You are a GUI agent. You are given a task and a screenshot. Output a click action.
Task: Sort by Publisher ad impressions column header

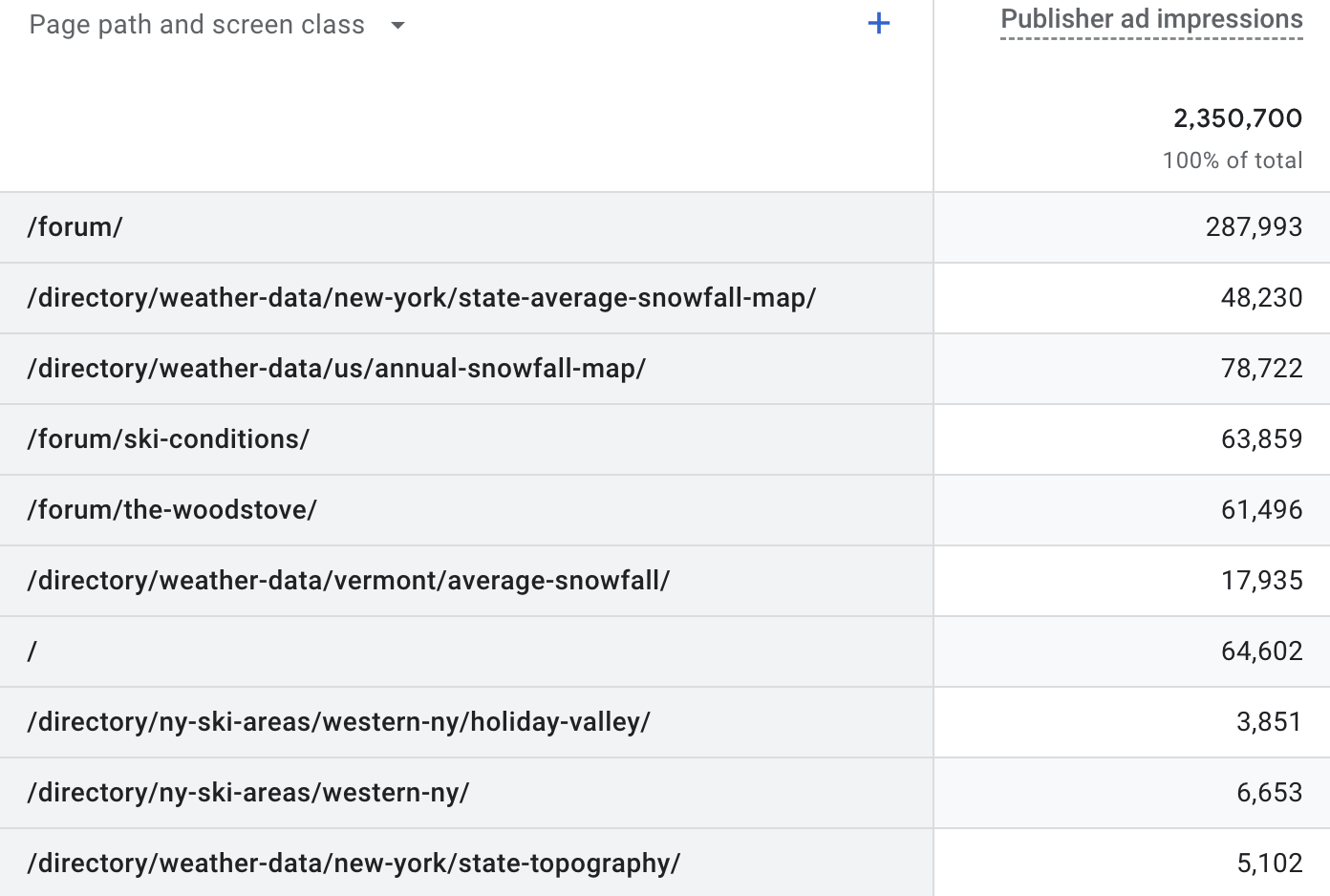point(1151,19)
